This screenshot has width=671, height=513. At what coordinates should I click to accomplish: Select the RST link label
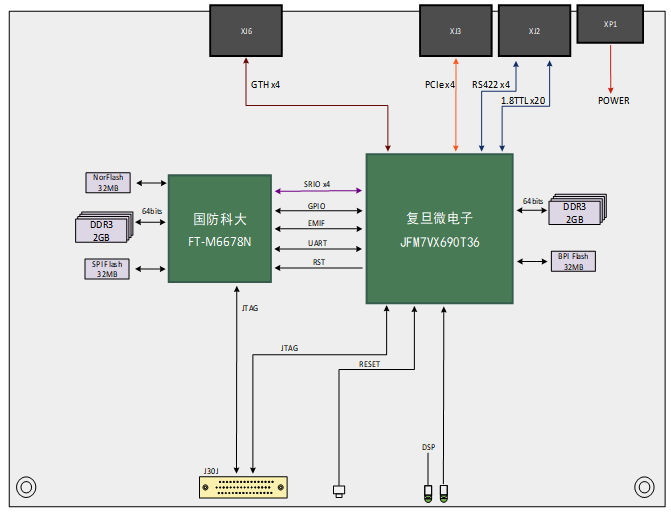click(319, 262)
